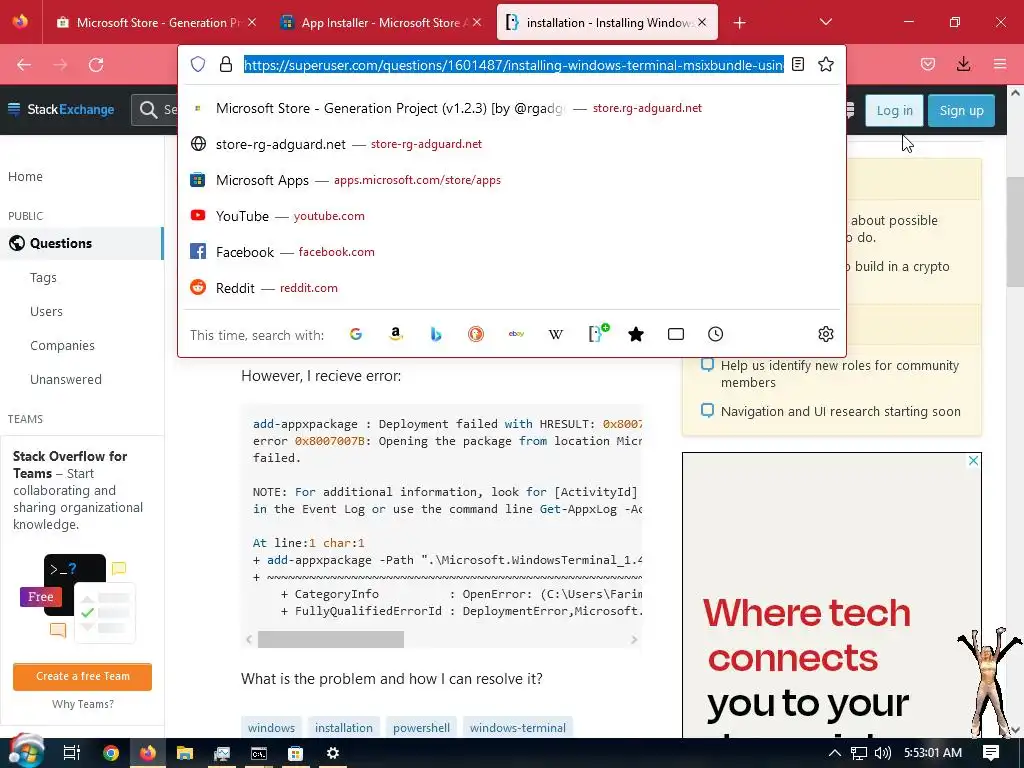Save page to Pocket
Viewport: 1024px width, 768px height.
928,64
